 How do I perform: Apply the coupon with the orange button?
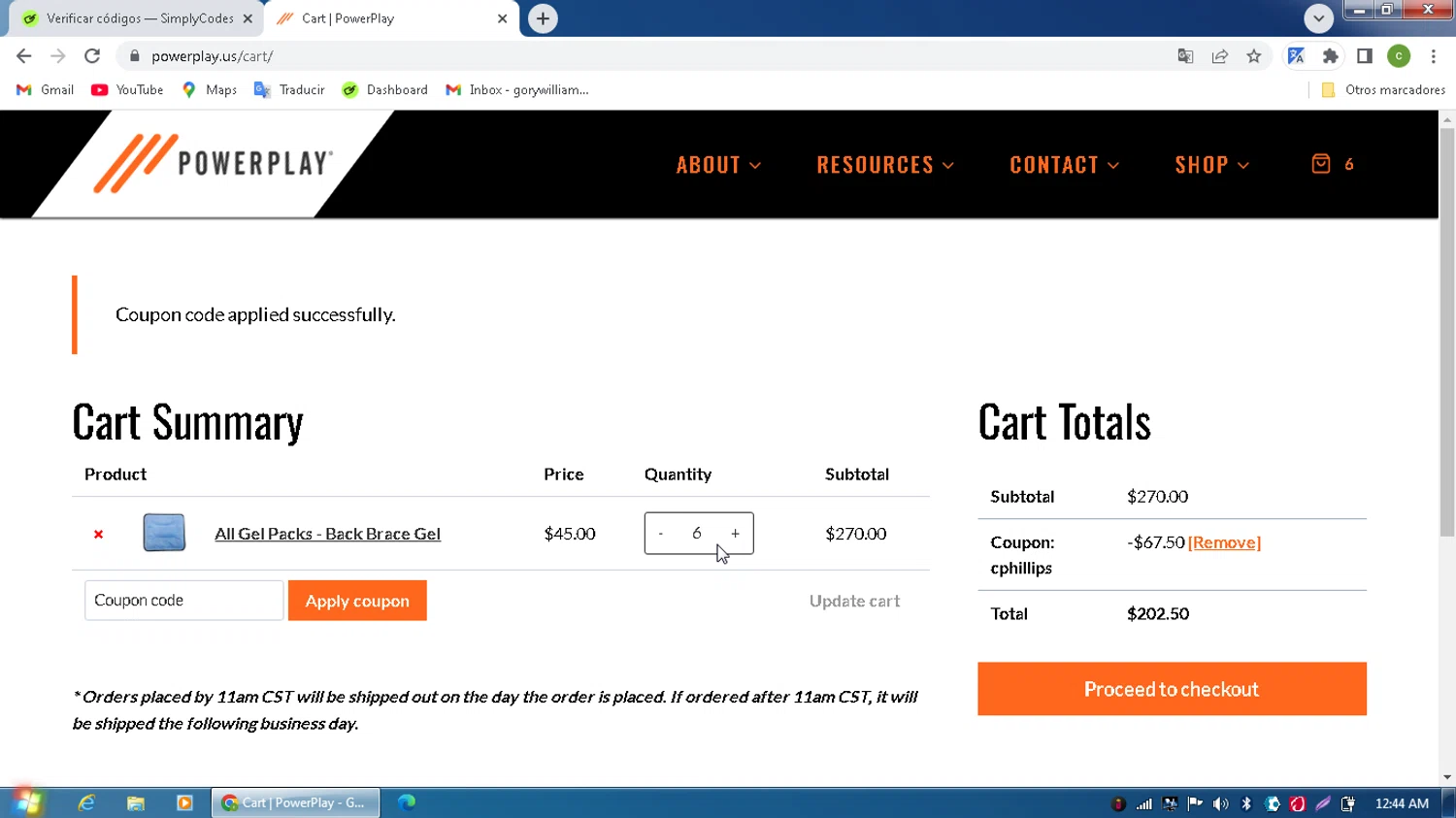pyautogui.click(x=357, y=601)
